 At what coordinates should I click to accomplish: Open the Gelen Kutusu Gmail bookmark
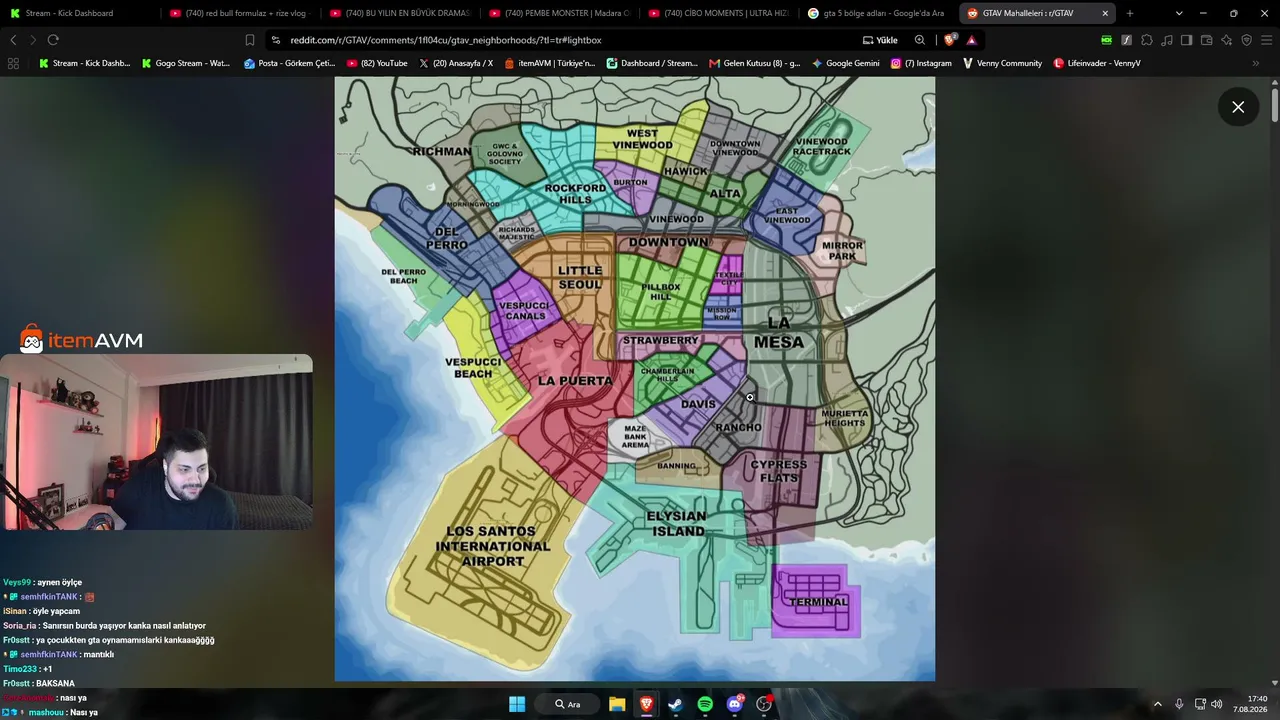point(755,63)
